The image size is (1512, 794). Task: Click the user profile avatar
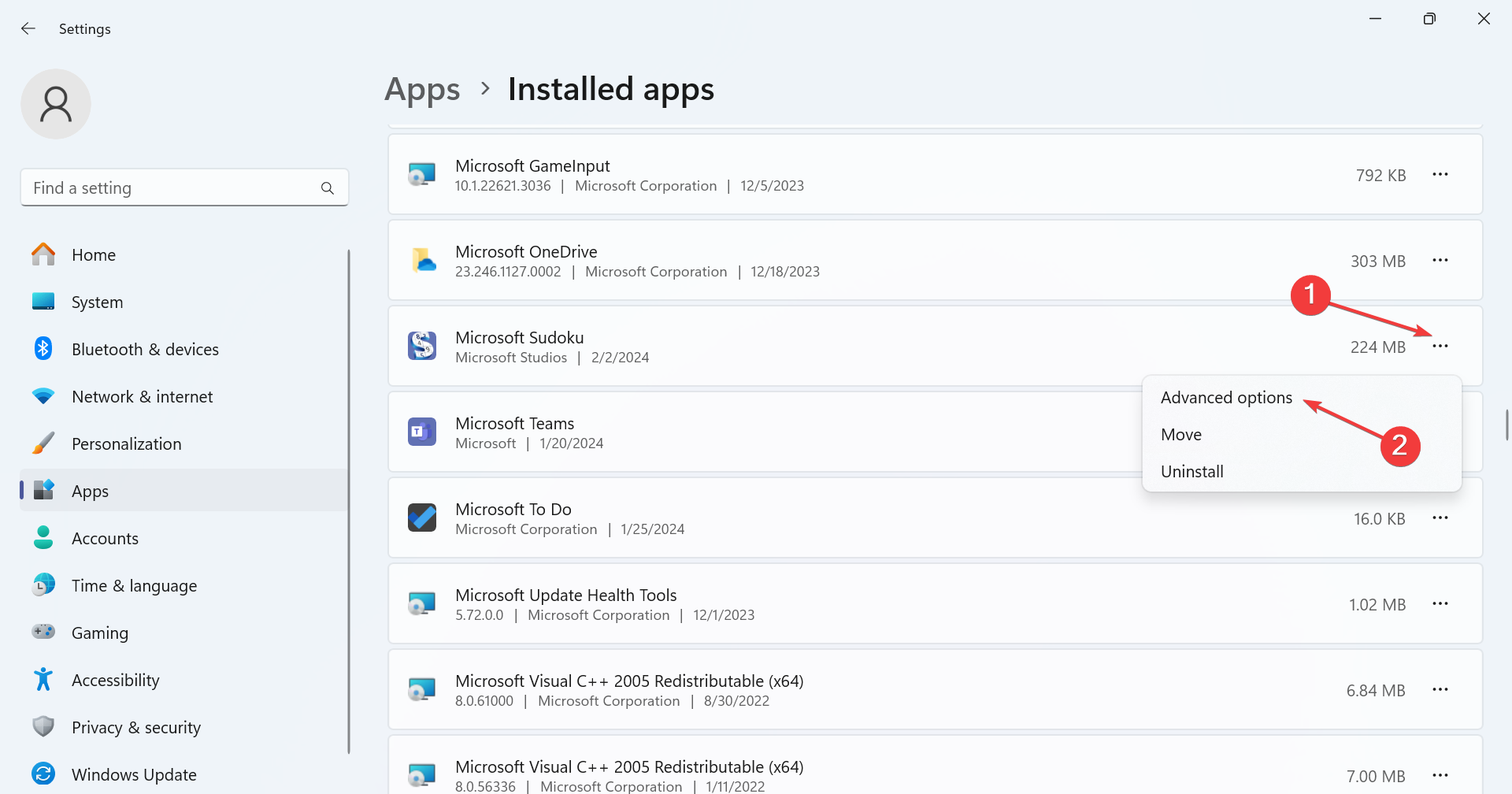(56, 104)
